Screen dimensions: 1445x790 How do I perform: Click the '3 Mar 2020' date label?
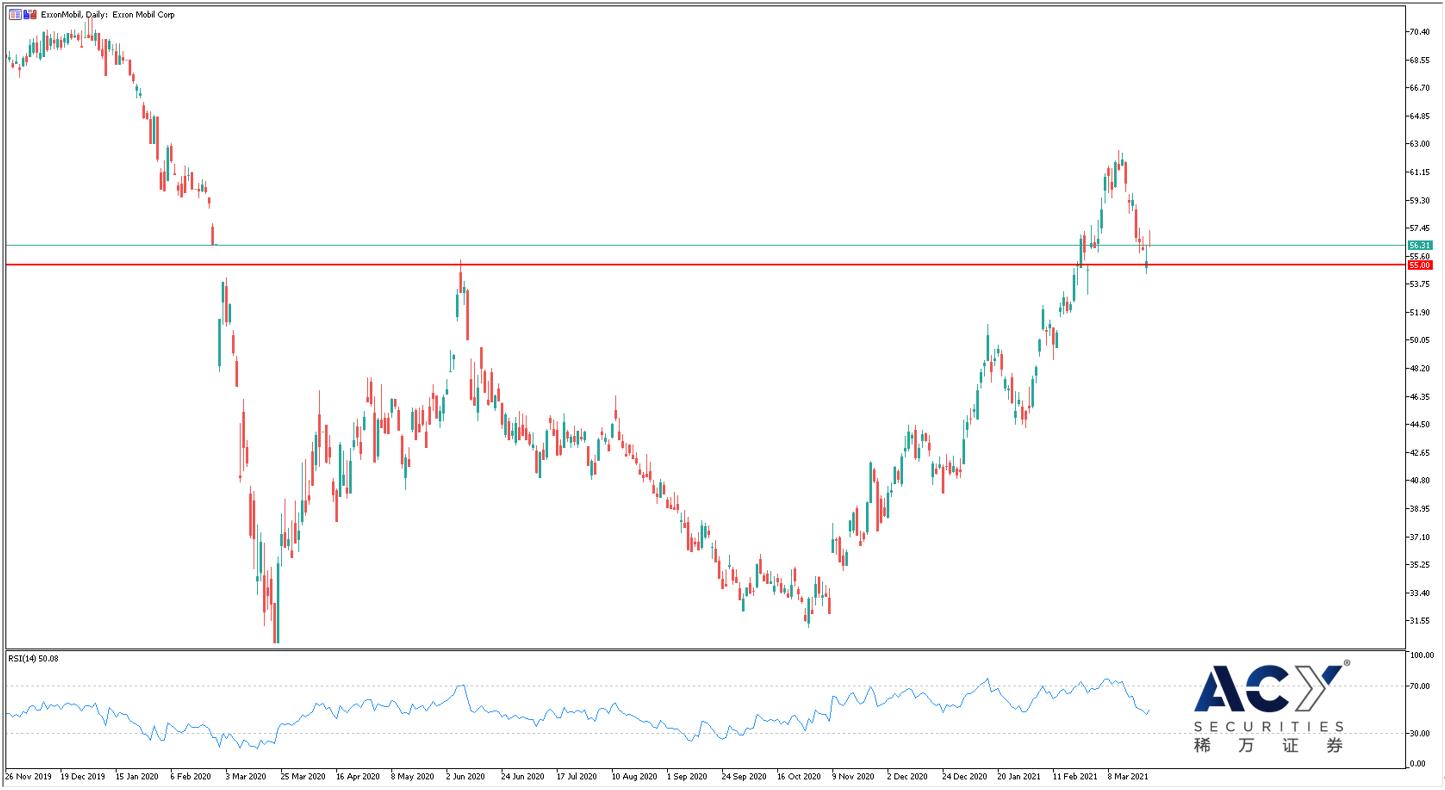[x=245, y=775]
